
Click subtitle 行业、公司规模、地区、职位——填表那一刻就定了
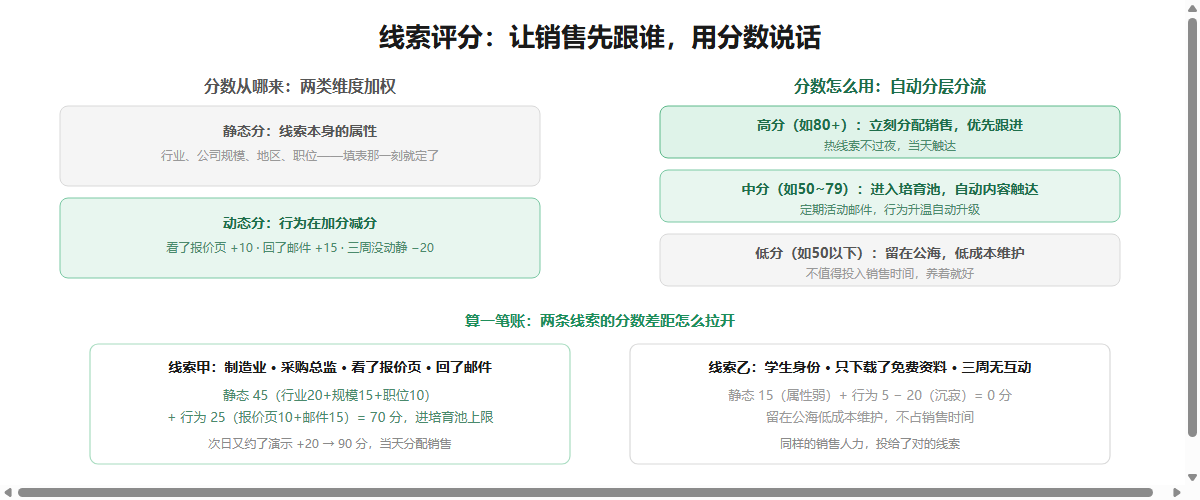tap(300, 155)
